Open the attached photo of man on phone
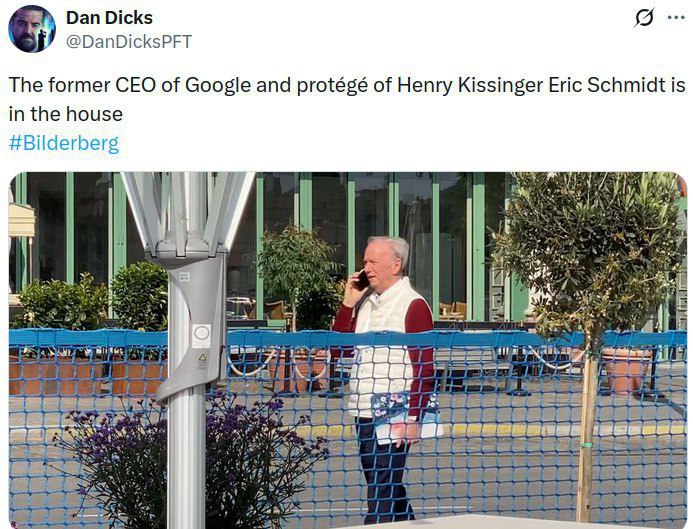The width and height of the screenshot is (693, 529). tap(347, 350)
